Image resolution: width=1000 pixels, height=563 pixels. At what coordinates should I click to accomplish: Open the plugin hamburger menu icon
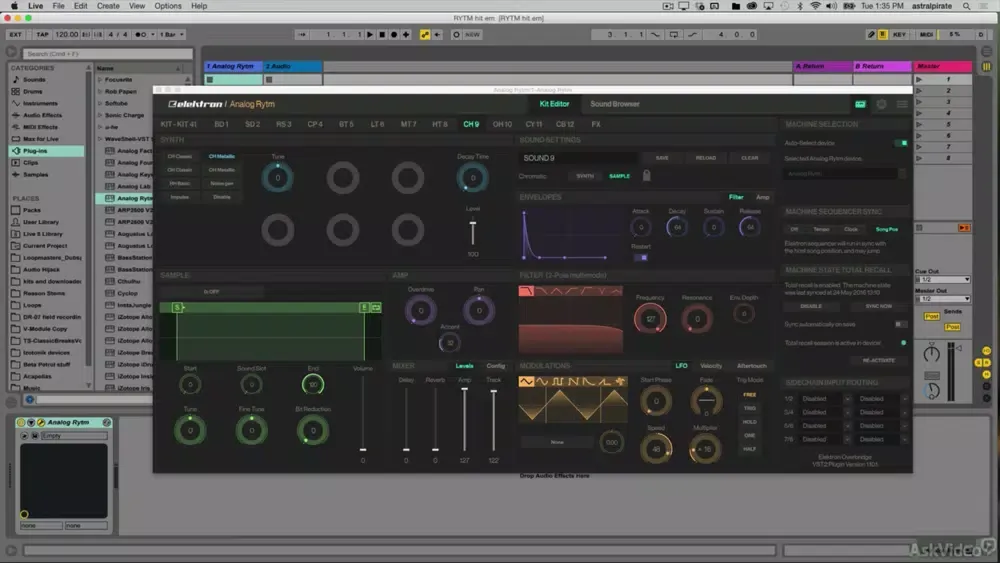[902, 104]
